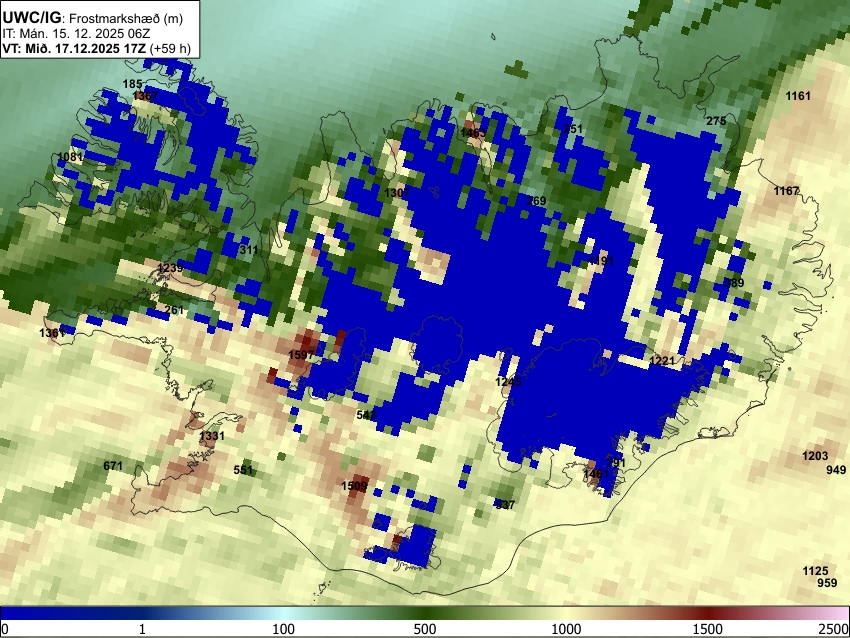The width and height of the screenshot is (850, 638).
Task: Select the 671 value label
Action: point(113,466)
